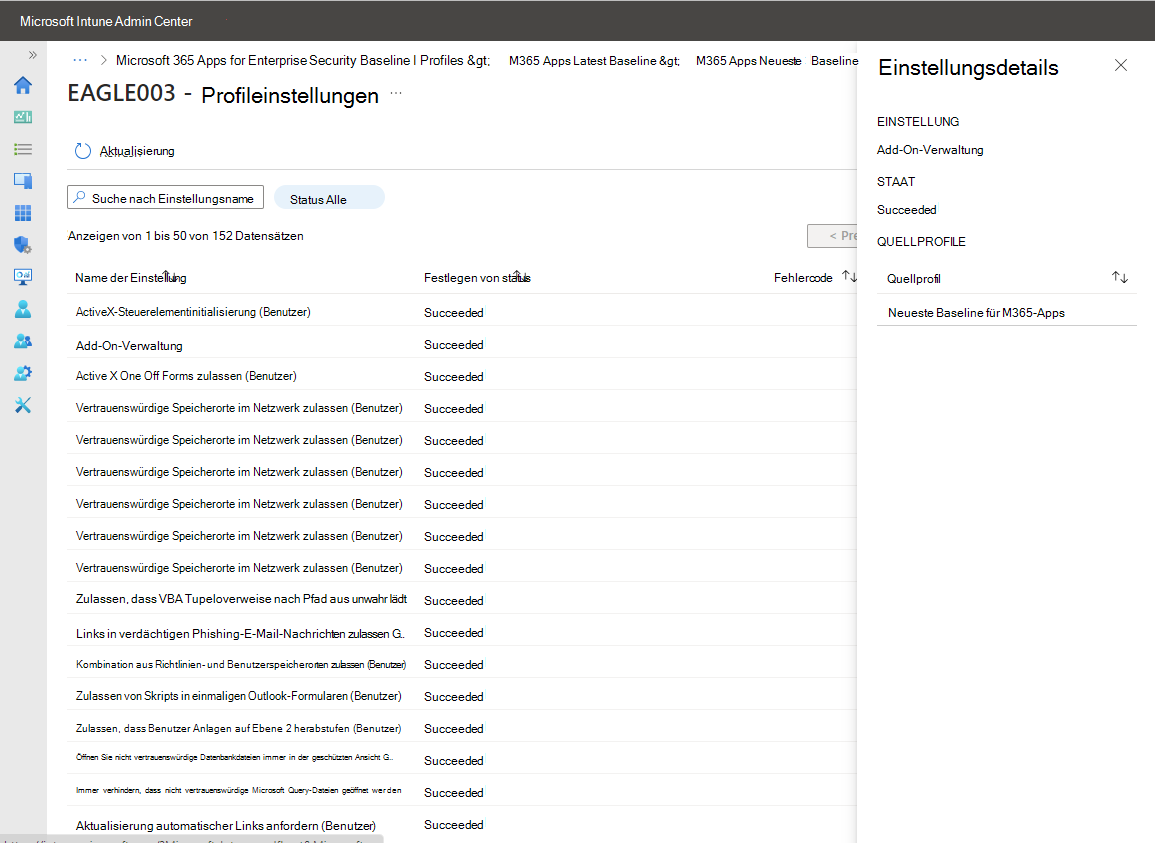This screenshot has width=1155, height=843.
Task: Expand collapsed breadcrumb ellipsis
Action: [80, 60]
